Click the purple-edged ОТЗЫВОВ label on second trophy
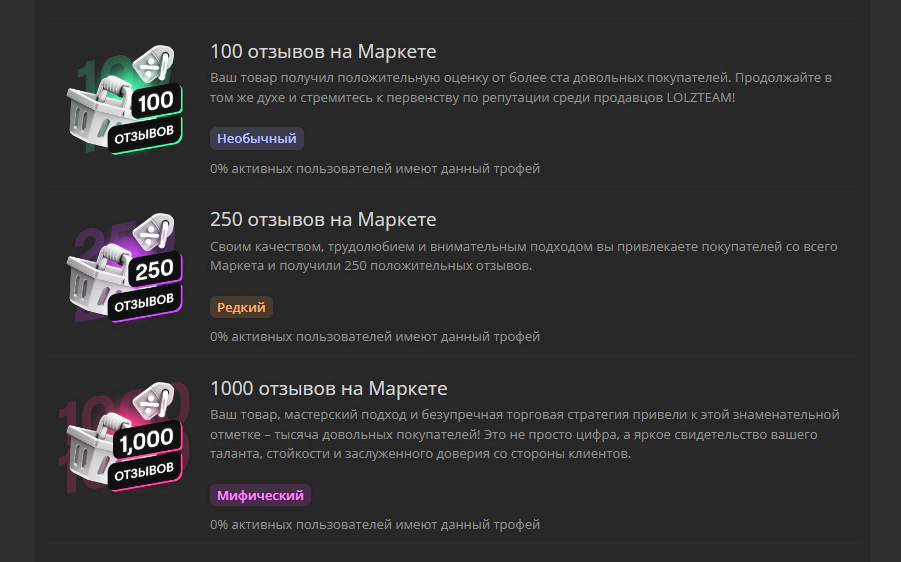Image resolution: width=901 pixels, height=562 pixels. pos(143,300)
